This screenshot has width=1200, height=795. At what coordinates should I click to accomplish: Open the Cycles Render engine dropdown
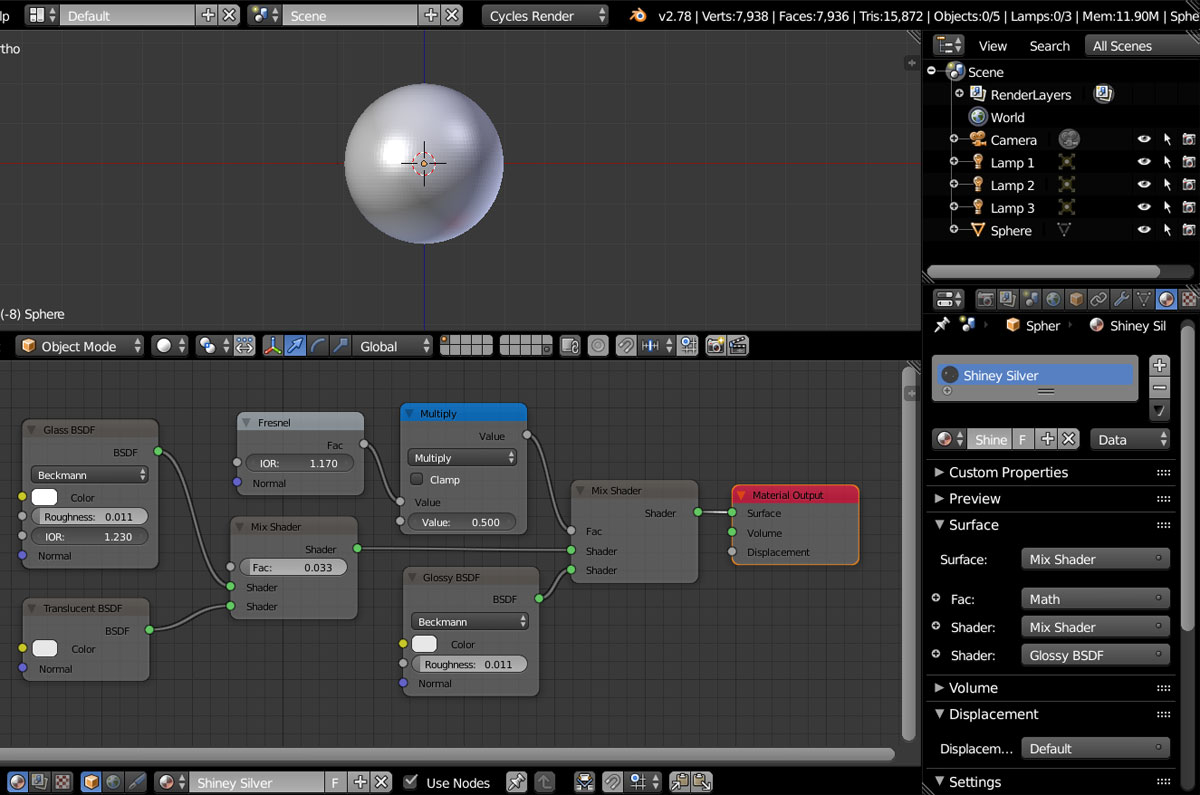coord(546,15)
